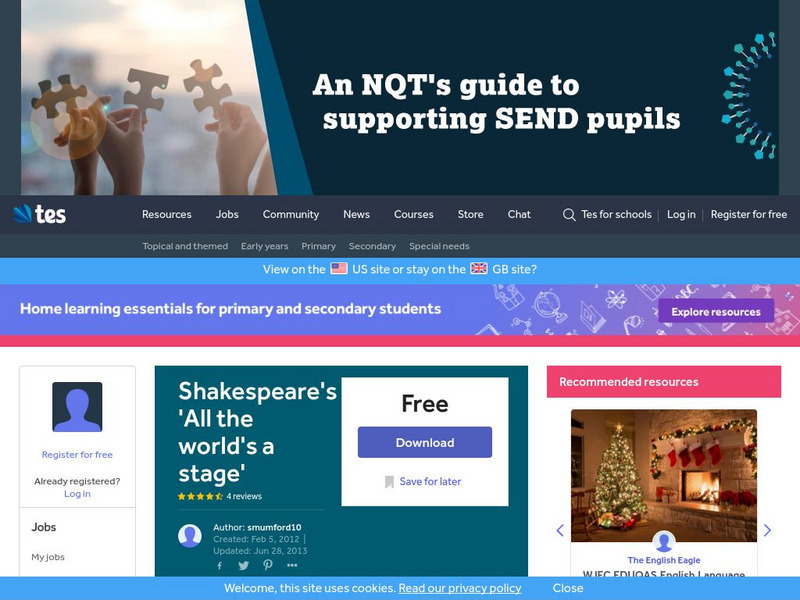Screen dimensions: 800x600
Task: Click the US flag icon
Action: tap(339, 268)
